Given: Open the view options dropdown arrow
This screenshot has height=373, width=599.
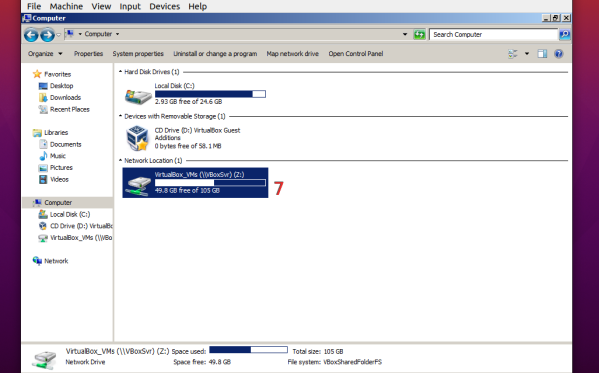Looking at the screenshot, I should (527, 54).
